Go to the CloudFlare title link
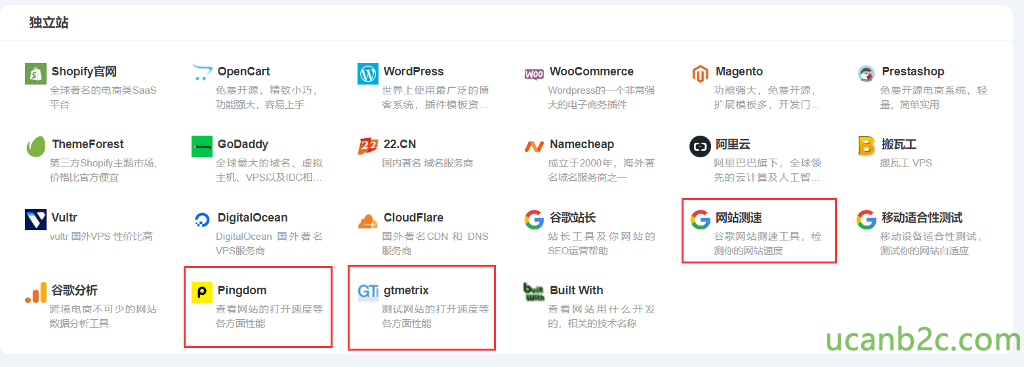1024x367 pixels. pos(413,217)
